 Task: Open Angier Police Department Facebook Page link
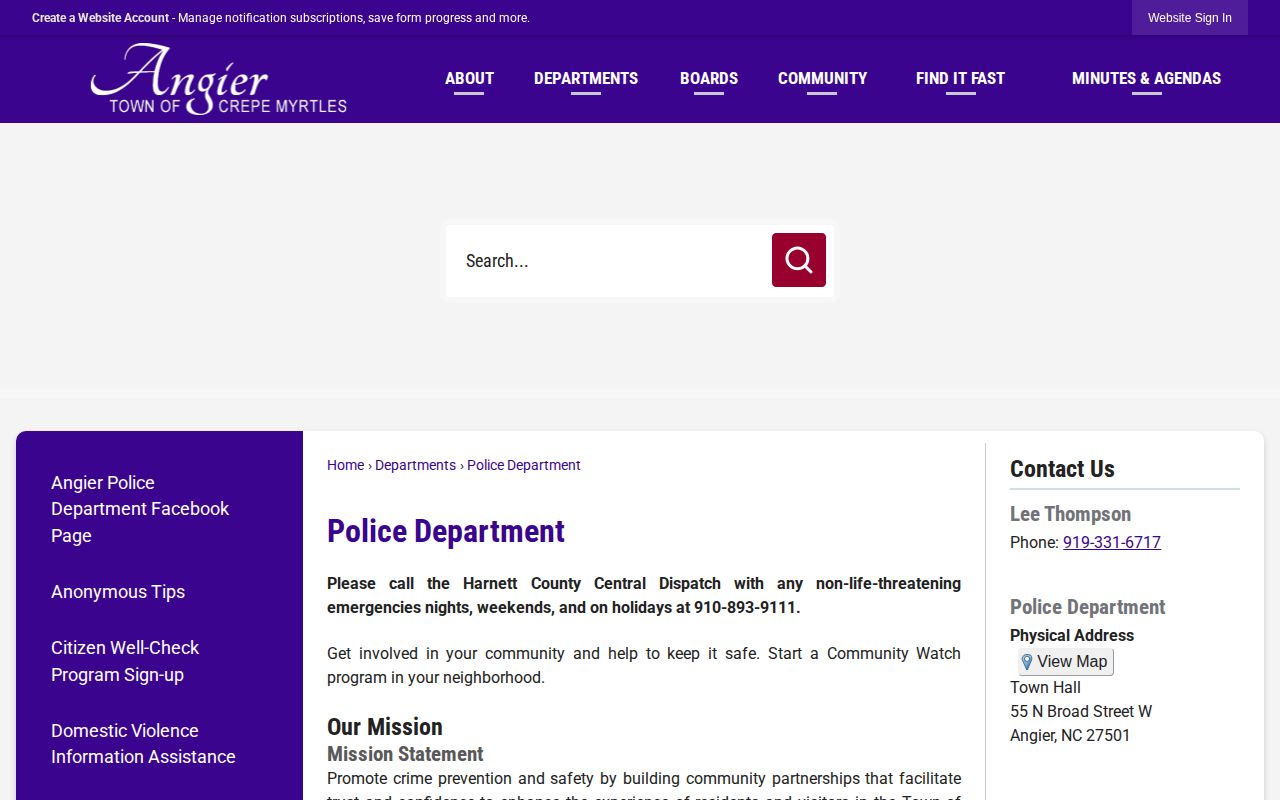140,509
